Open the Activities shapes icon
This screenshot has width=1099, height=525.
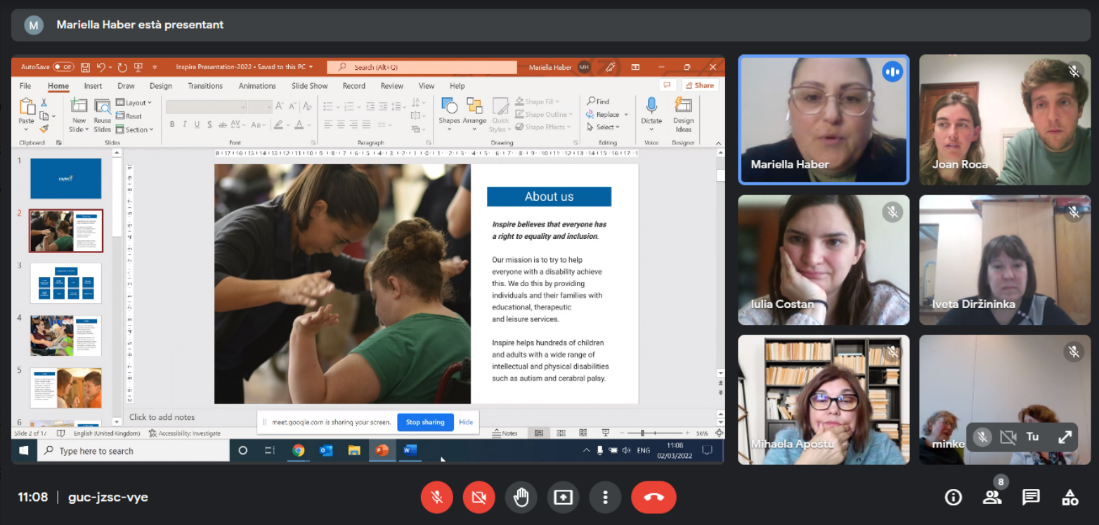1070,497
